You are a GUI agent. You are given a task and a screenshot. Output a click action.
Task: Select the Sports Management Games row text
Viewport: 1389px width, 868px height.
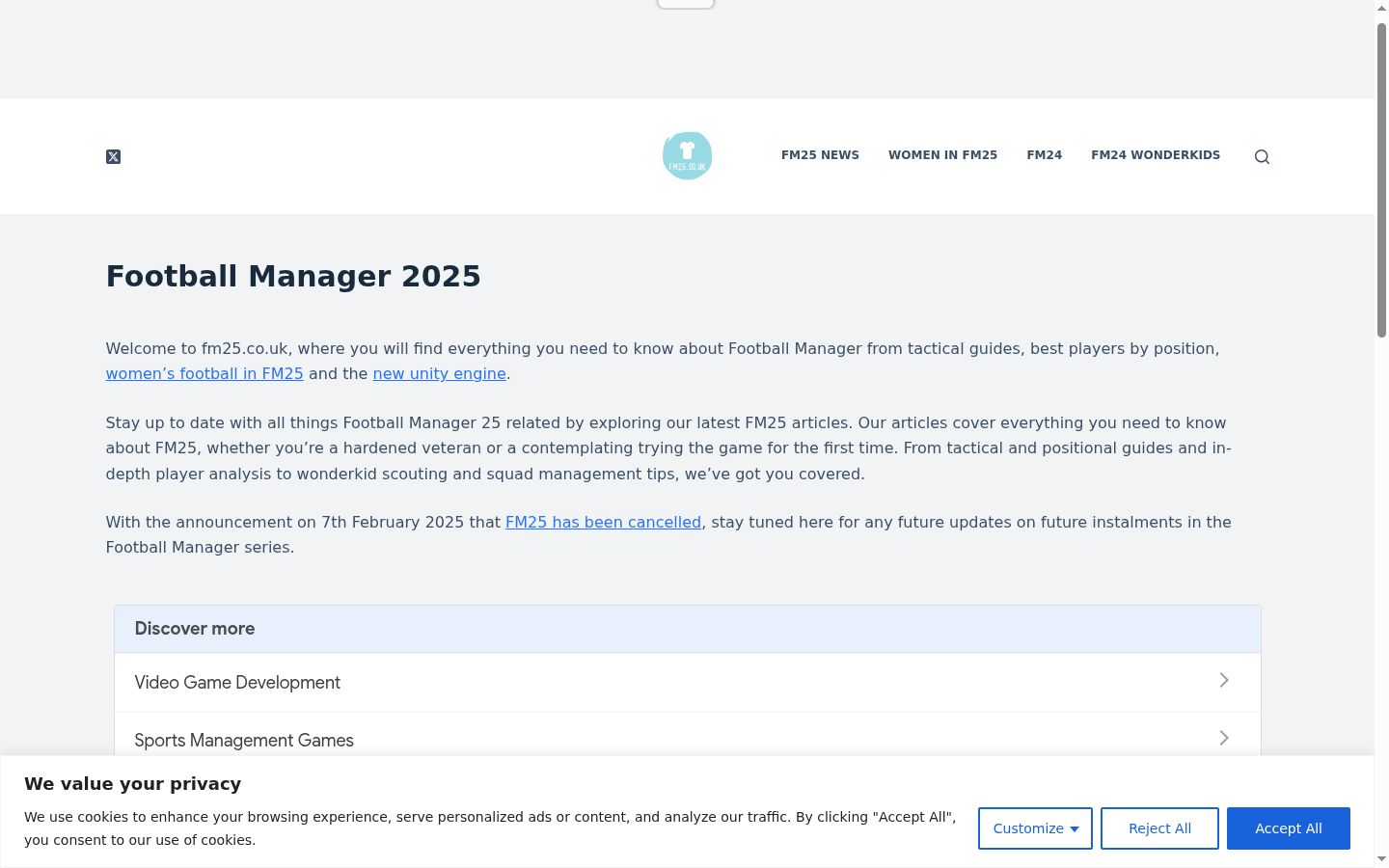tap(244, 741)
